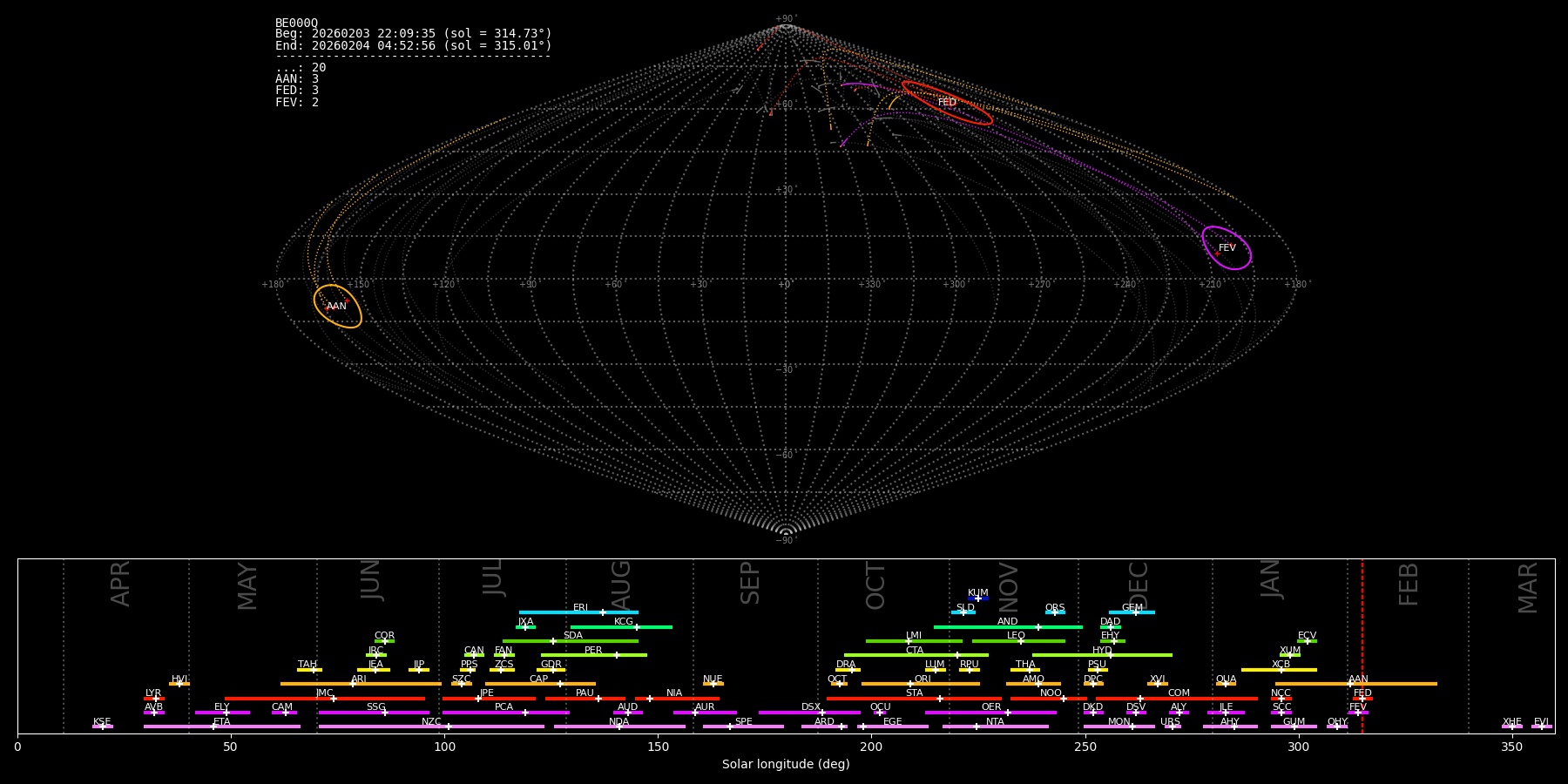The height and width of the screenshot is (784, 1568).
Task: Click the red FED radiant ellipse
Action: pos(947,103)
